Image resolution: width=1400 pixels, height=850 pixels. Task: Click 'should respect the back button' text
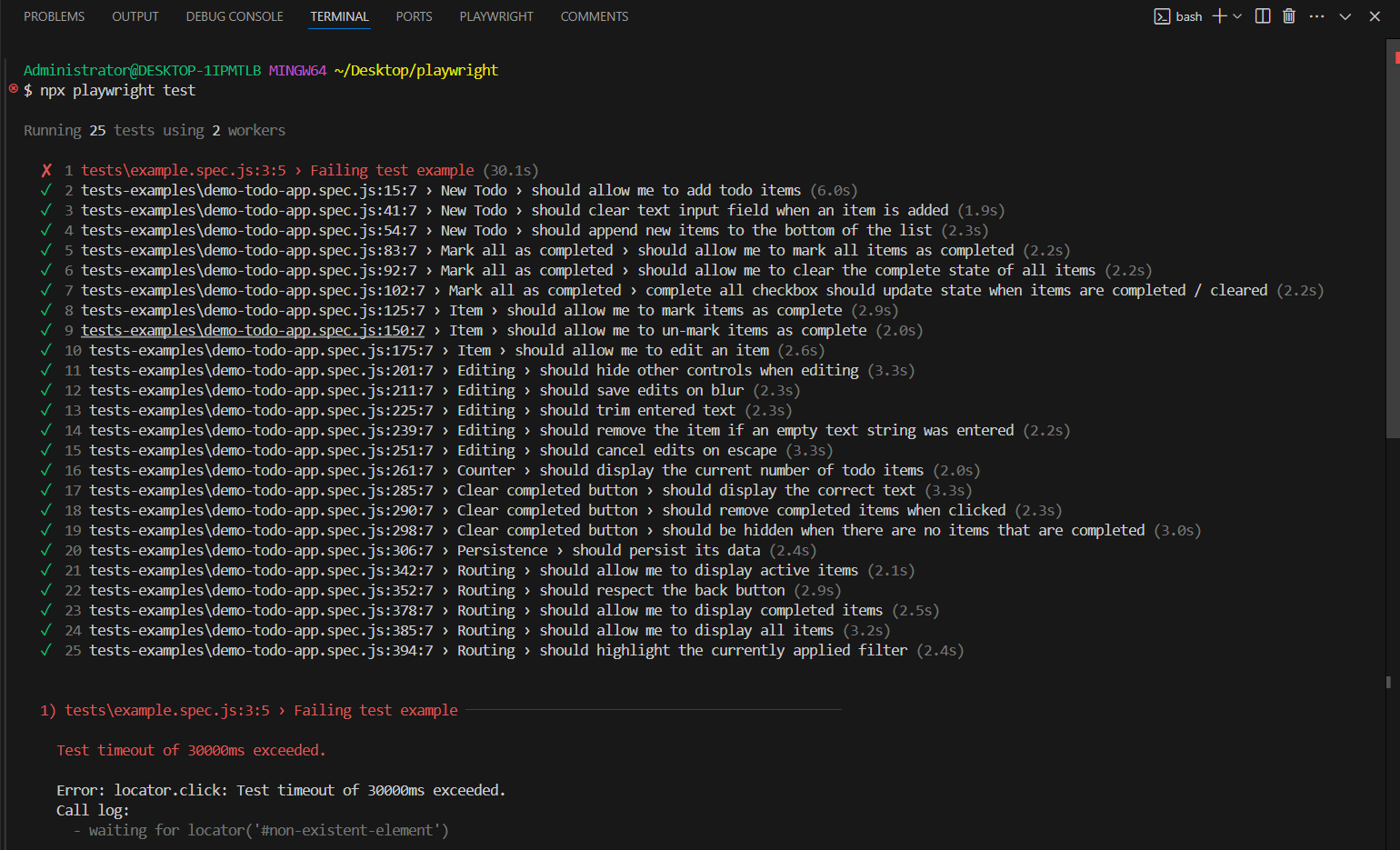[x=662, y=590]
